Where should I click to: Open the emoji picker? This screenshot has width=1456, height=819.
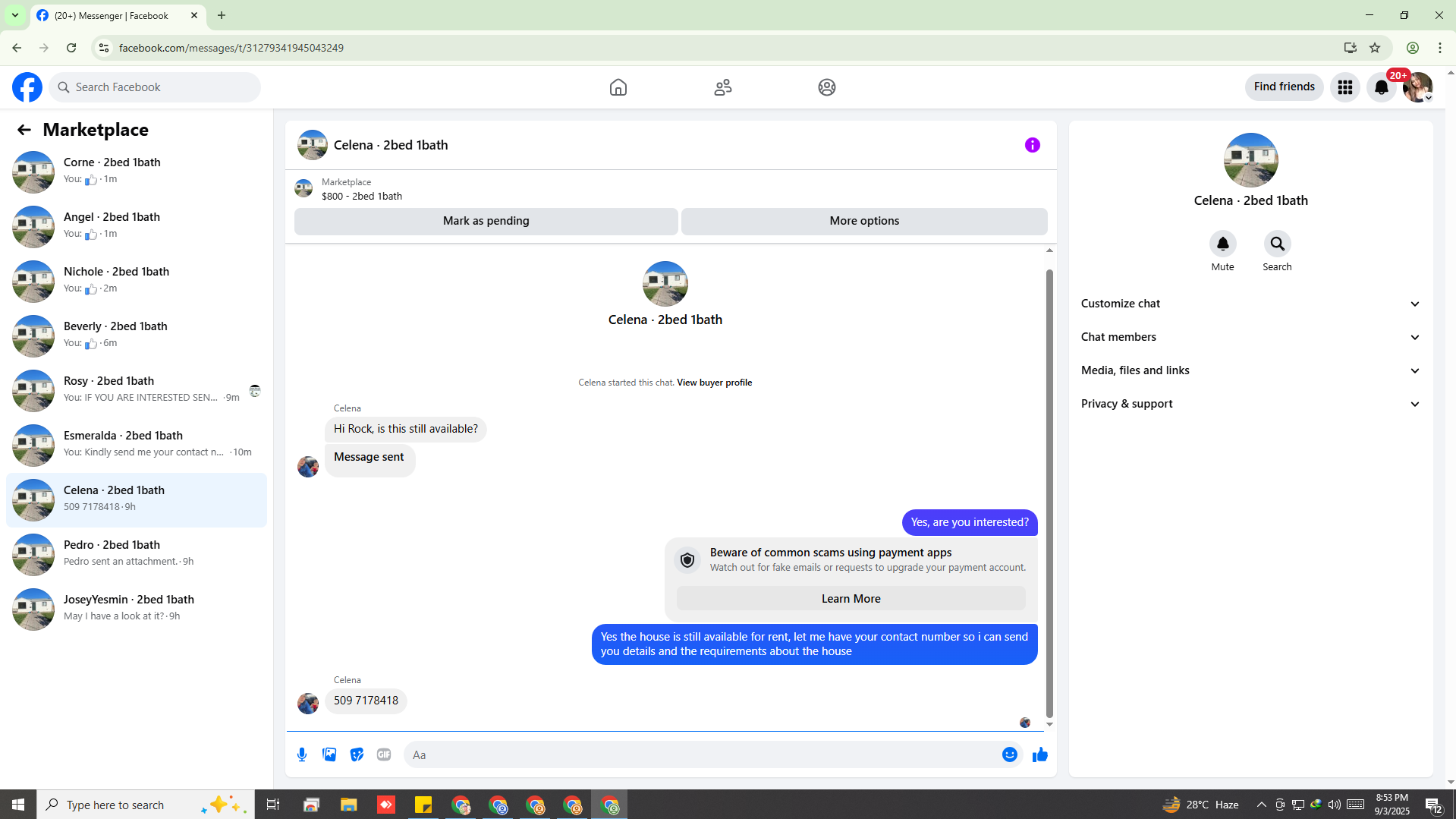pyautogui.click(x=1009, y=754)
